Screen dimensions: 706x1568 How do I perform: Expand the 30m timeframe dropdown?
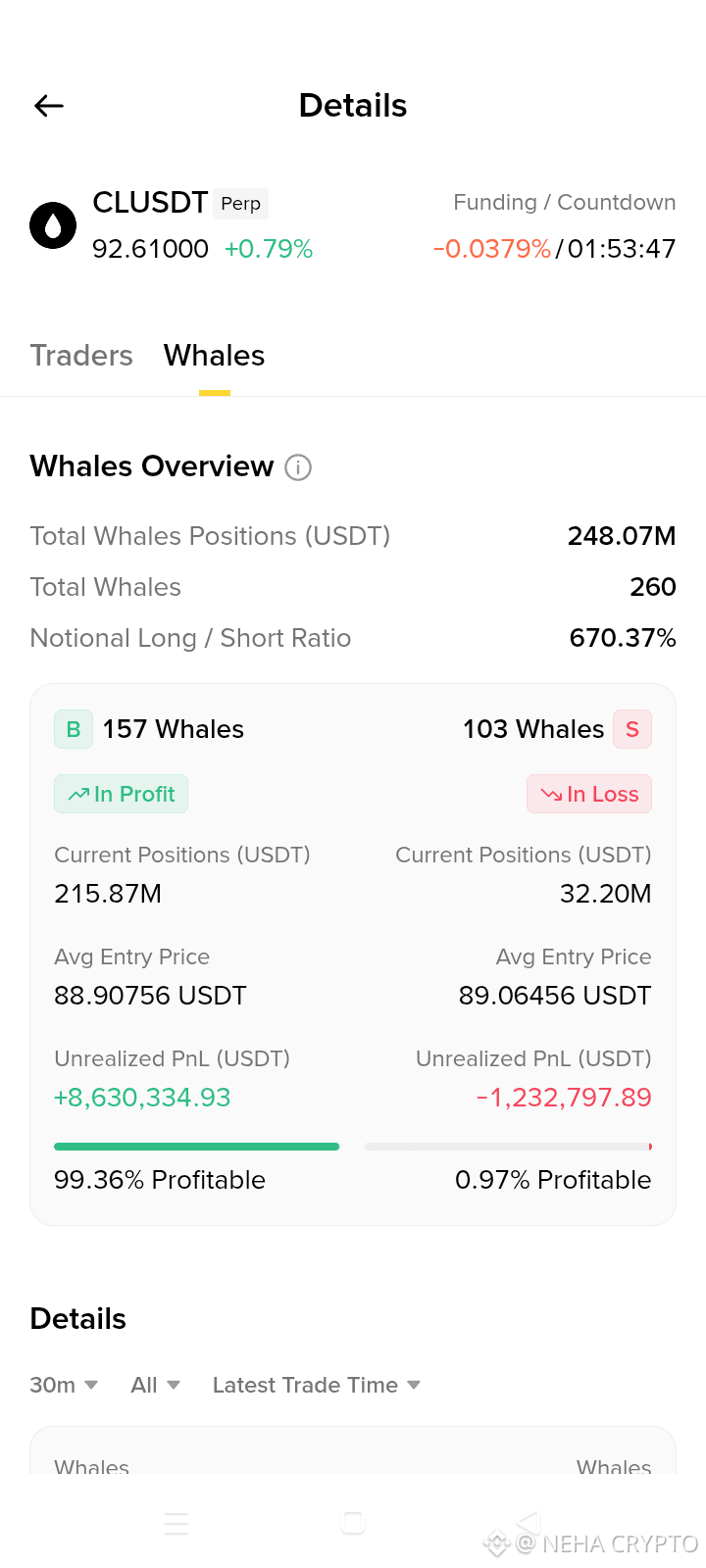click(64, 1385)
